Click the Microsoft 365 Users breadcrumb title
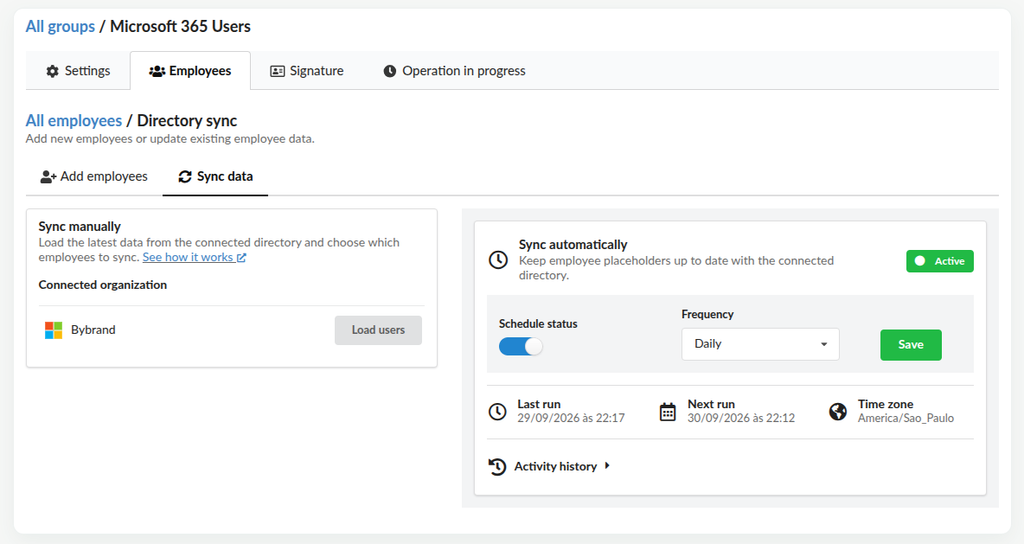The height and width of the screenshot is (544, 1024). 180,27
